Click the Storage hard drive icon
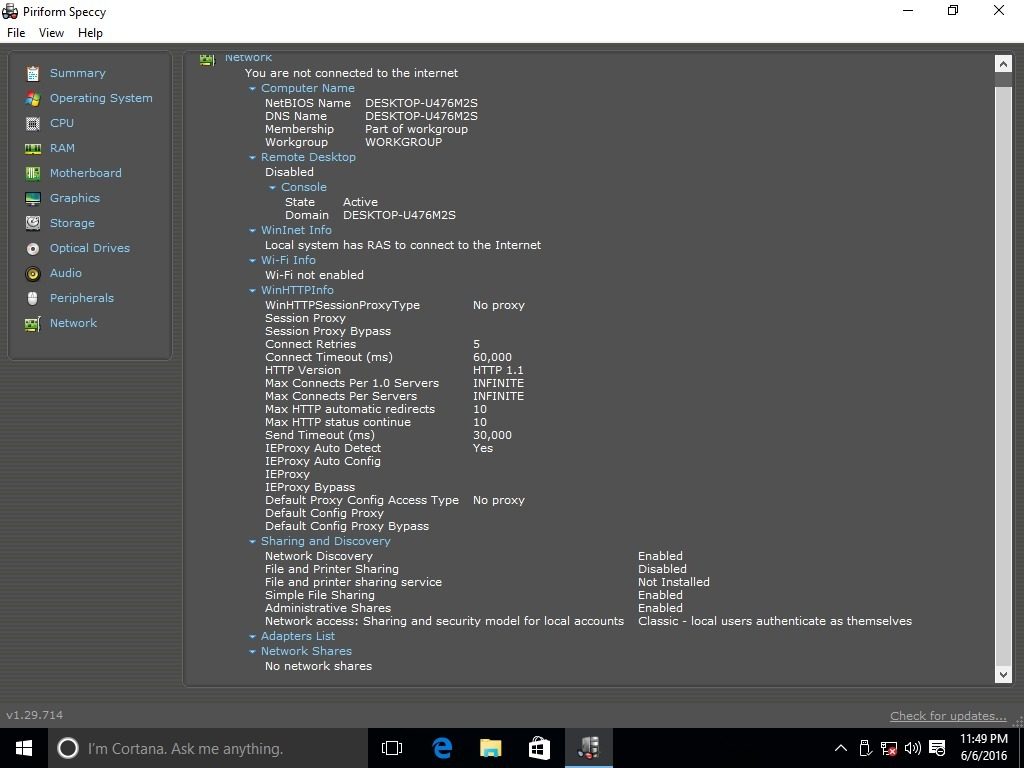The height and width of the screenshot is (768, 1024). click(33, 223)
